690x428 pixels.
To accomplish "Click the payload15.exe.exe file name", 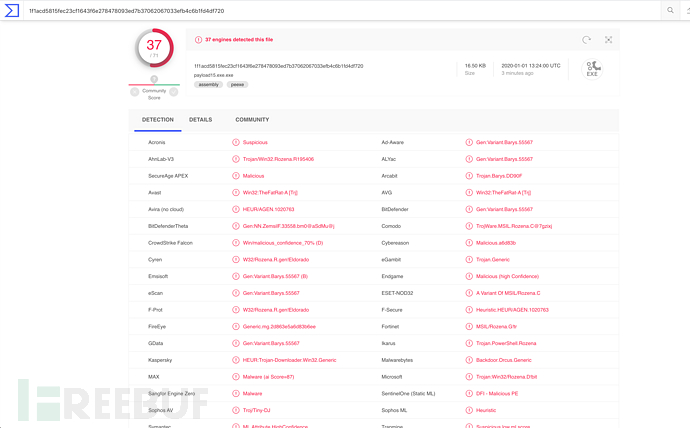I will tap(213, 75).
